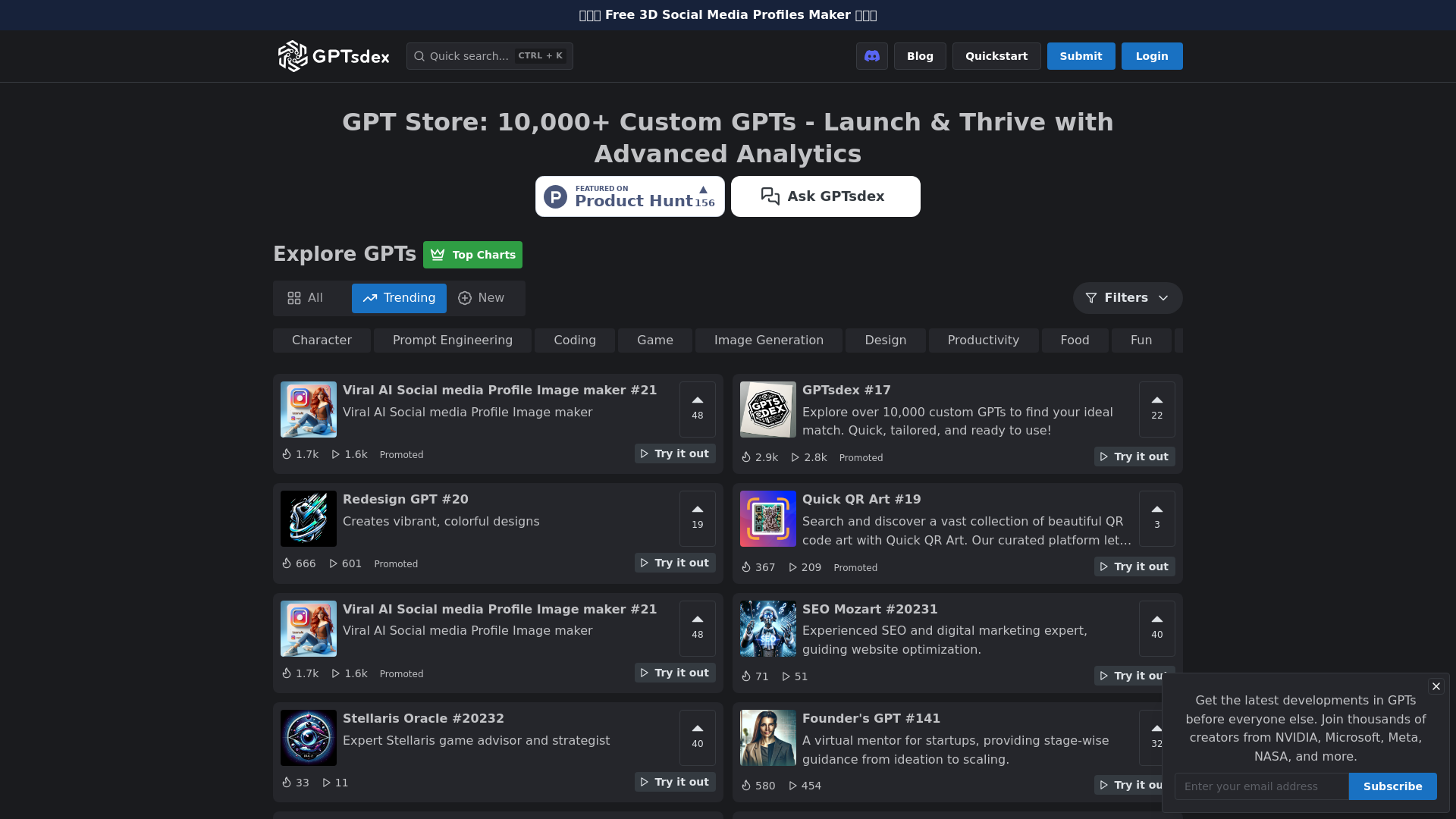Upvote Stellaris Oracle #20232
This screenshot has height=819, width=1456.
point(697,737)
